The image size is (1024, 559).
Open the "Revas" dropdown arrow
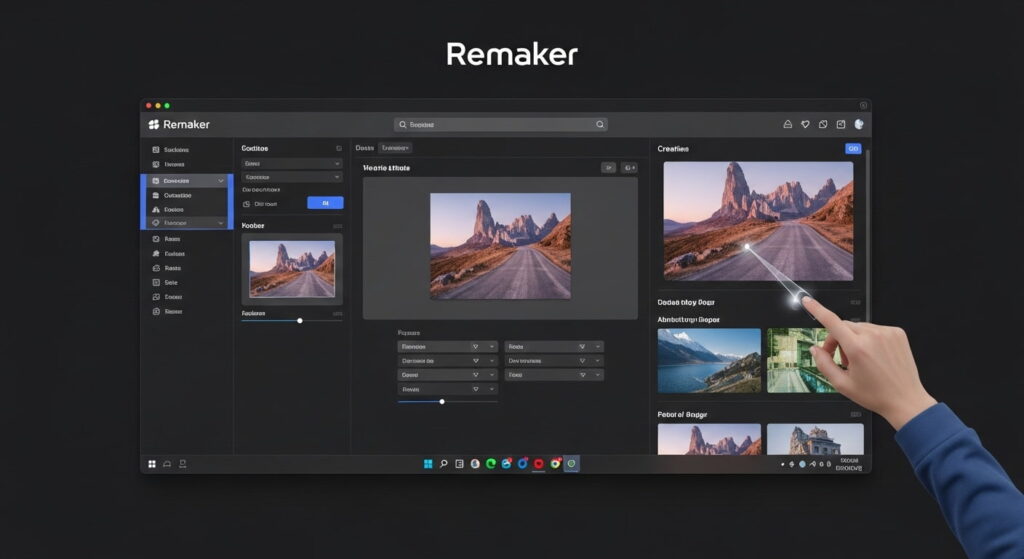click(x=492, y=390)
